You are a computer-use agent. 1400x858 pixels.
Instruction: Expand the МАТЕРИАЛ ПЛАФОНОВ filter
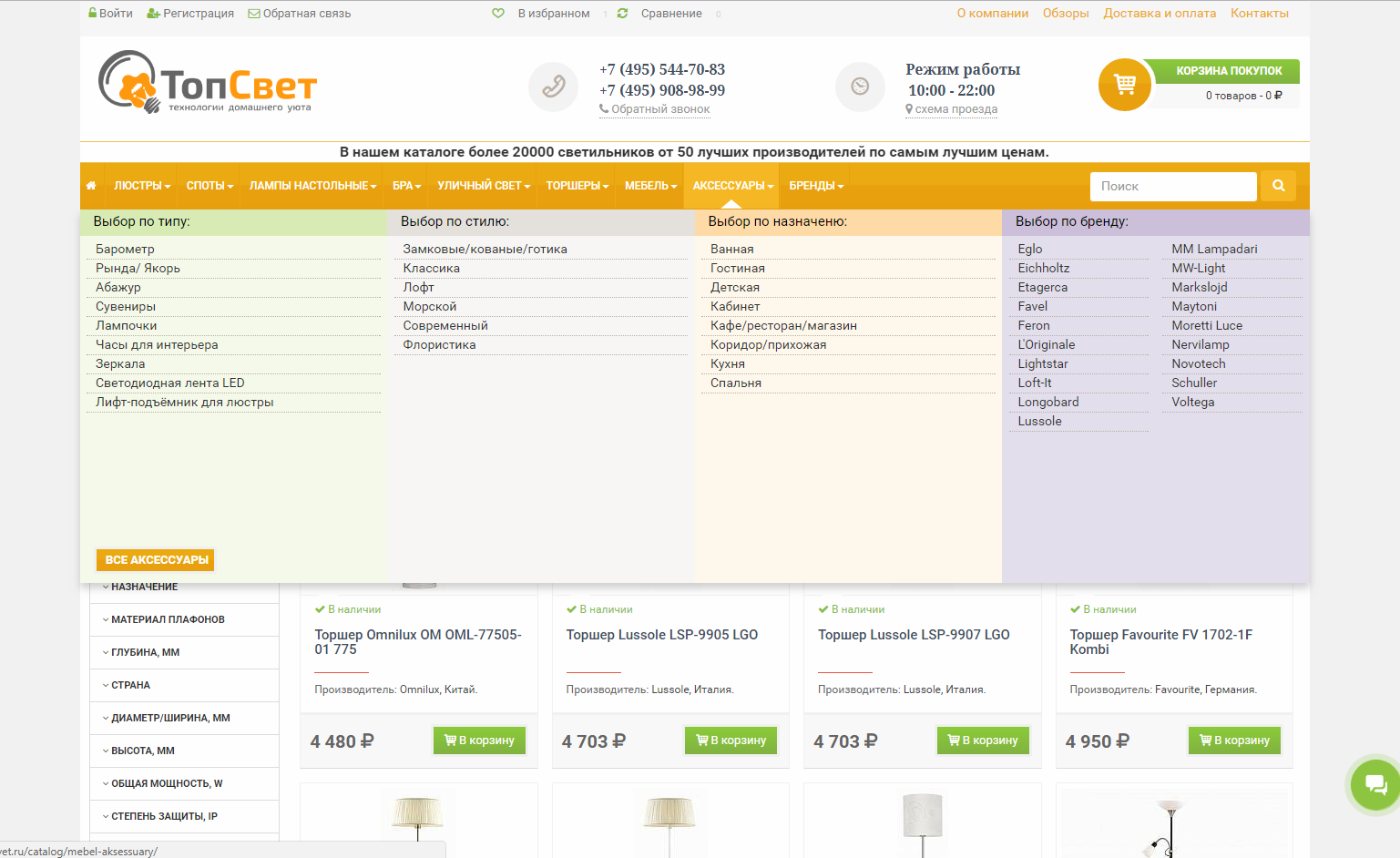click(184, 619)
